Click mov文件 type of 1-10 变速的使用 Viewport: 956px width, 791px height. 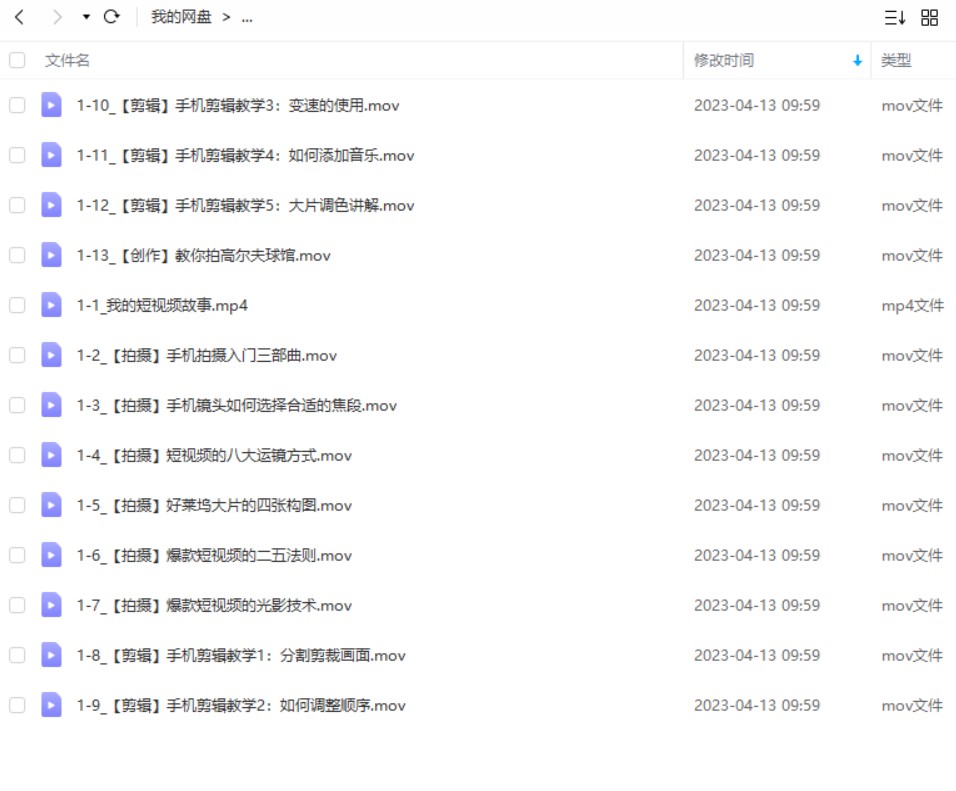[912, 106]
